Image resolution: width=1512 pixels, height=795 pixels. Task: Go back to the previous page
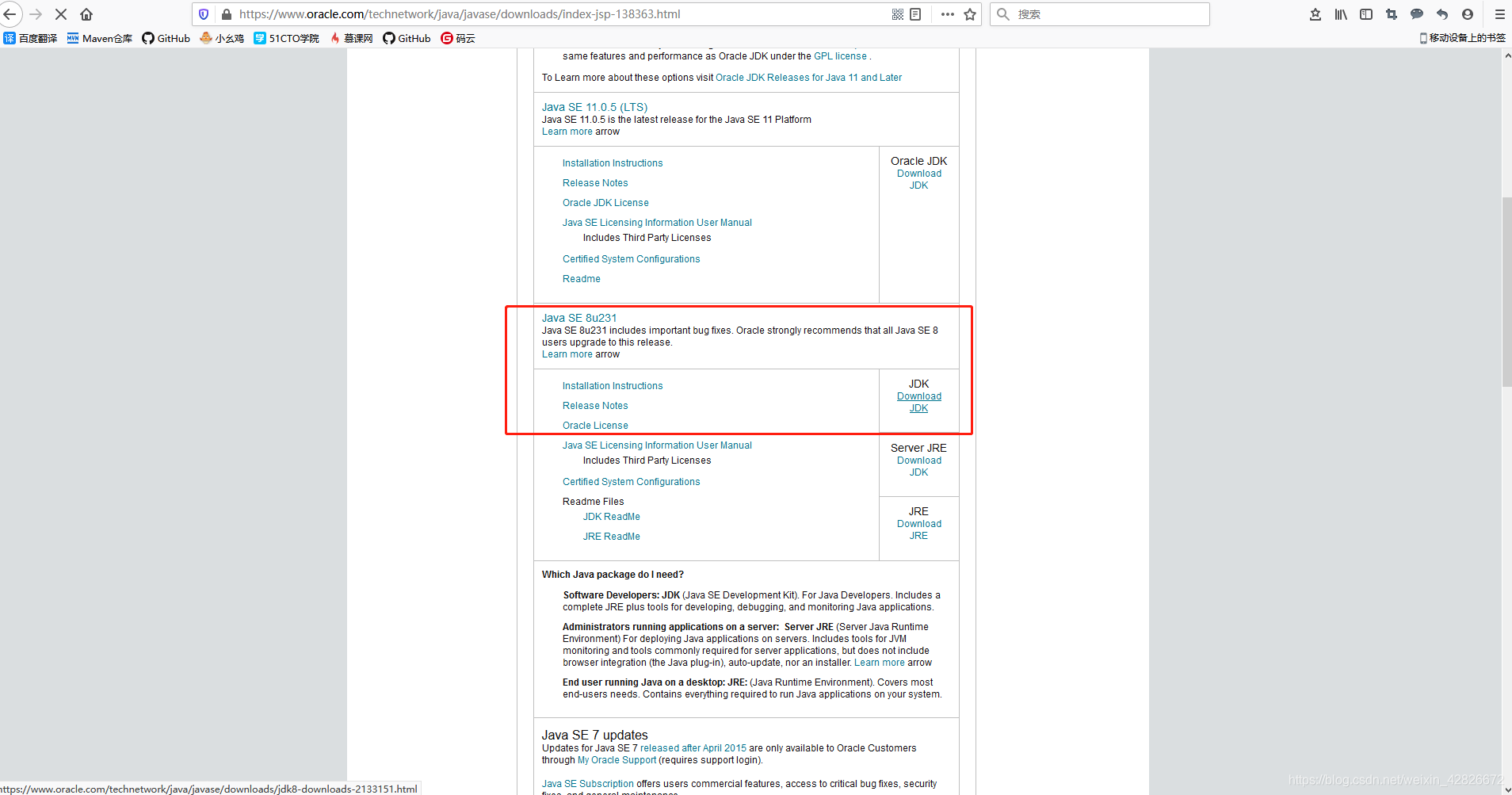pyautogui.click(x=10, y=14)
